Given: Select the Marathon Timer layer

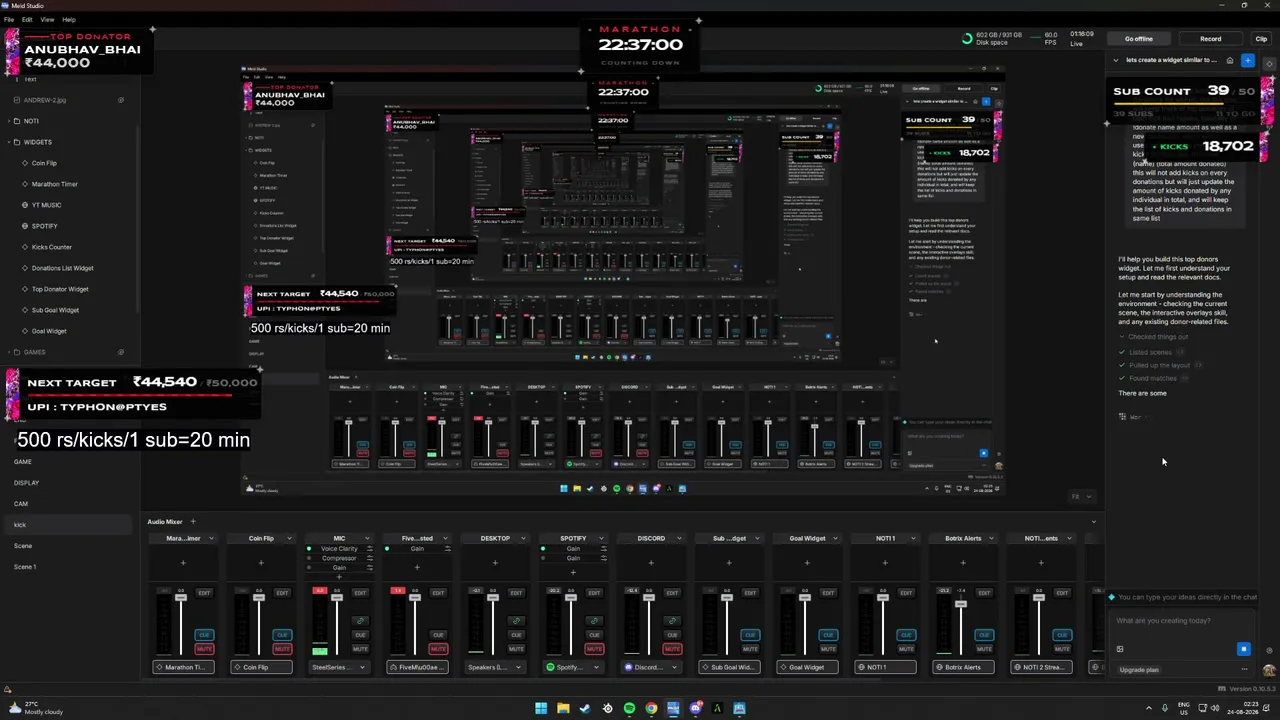Looking at the screenshot, I should click(x=54, y=184).
